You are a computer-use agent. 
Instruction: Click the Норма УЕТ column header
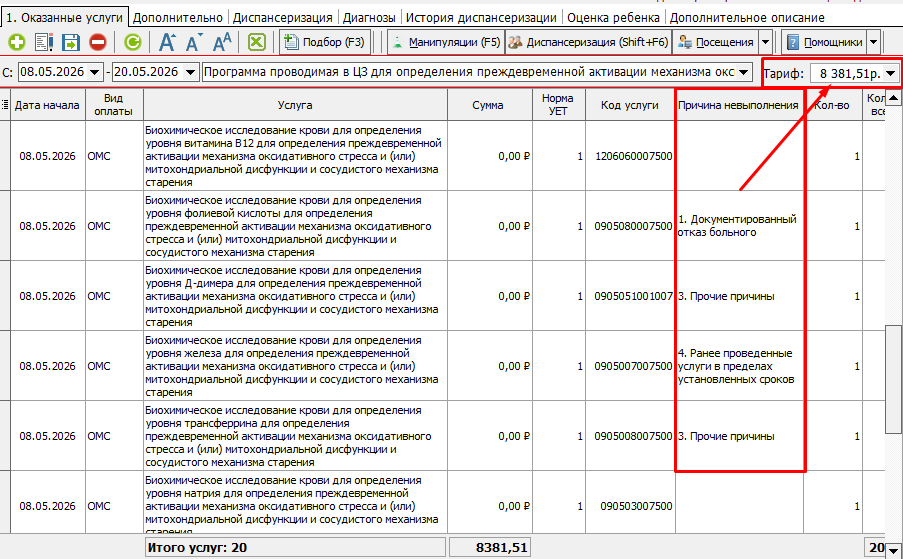[557, 105]
